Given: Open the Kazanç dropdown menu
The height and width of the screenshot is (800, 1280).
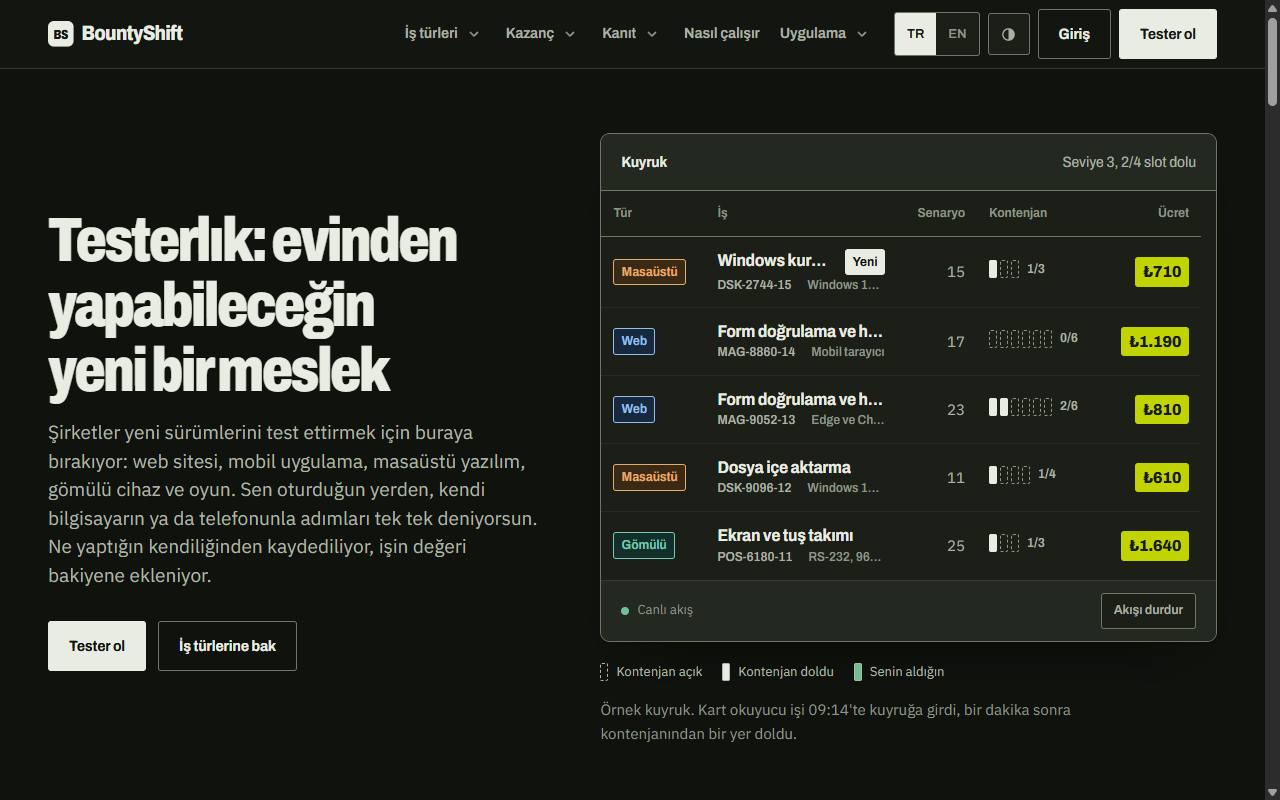Looking at the screenshot, I should 540,34.
